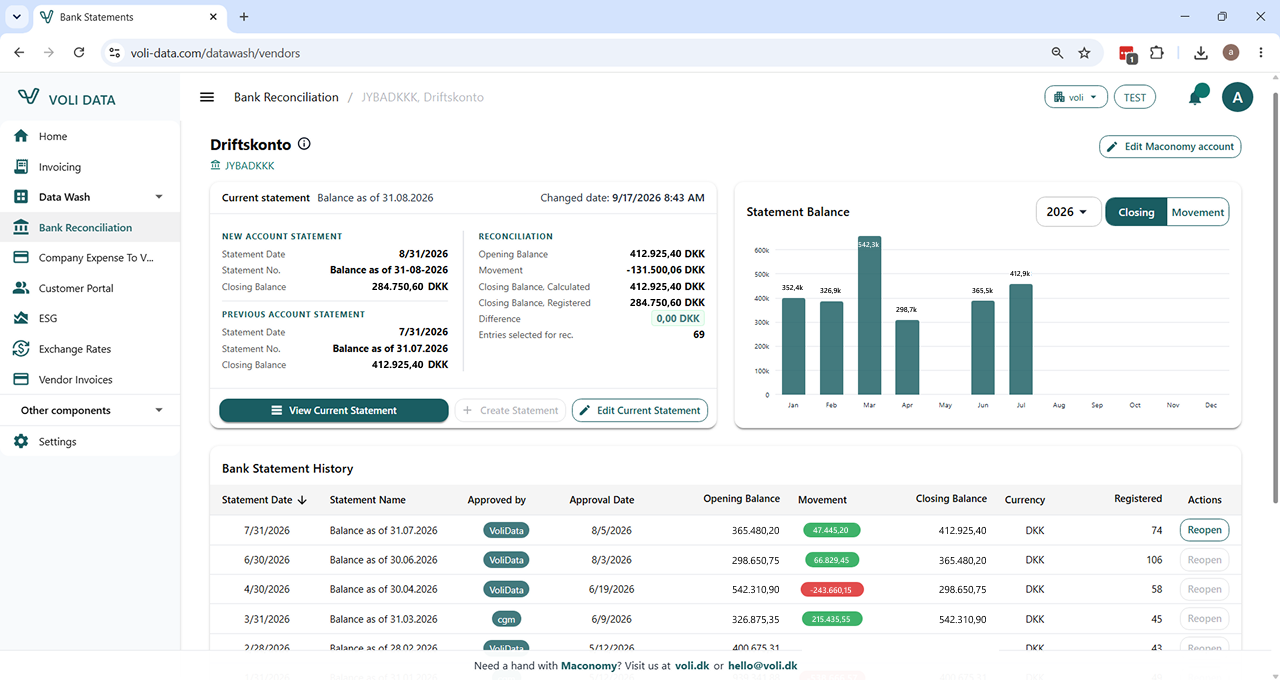Screen dimensions: 1280x680
Task: Bookmark this page with the star icon
Action: tap(1084, 53)
